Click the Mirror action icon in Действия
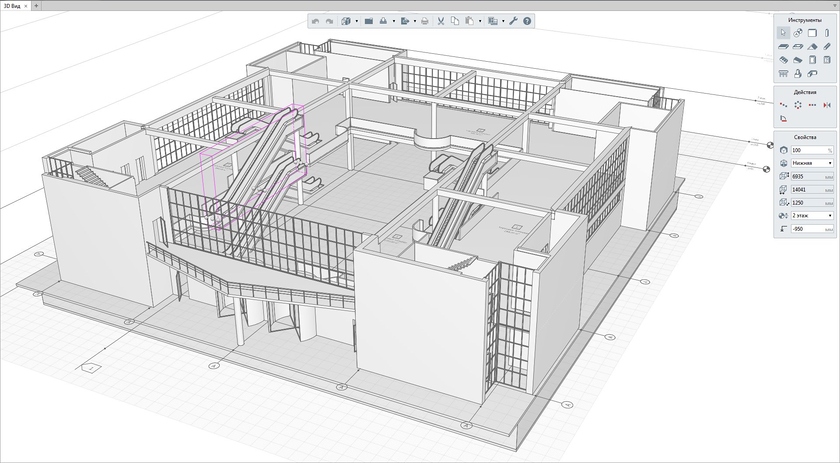 (x=827, y=104)
